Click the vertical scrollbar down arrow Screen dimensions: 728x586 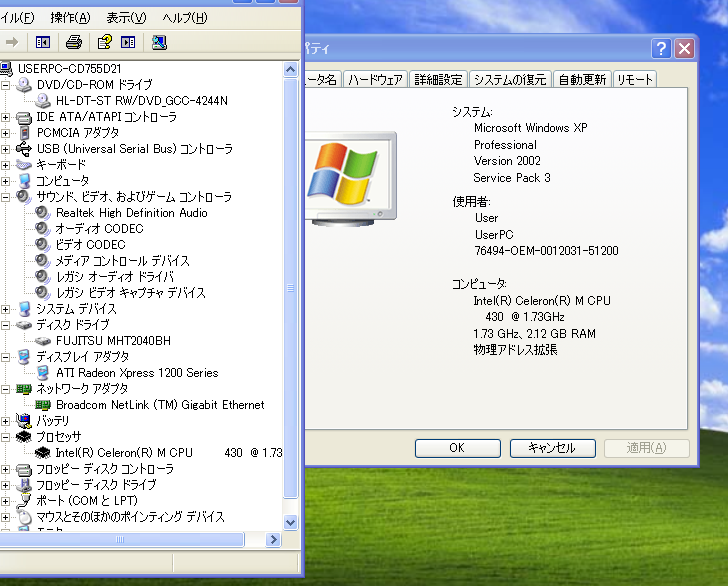[x=290, y=522]
